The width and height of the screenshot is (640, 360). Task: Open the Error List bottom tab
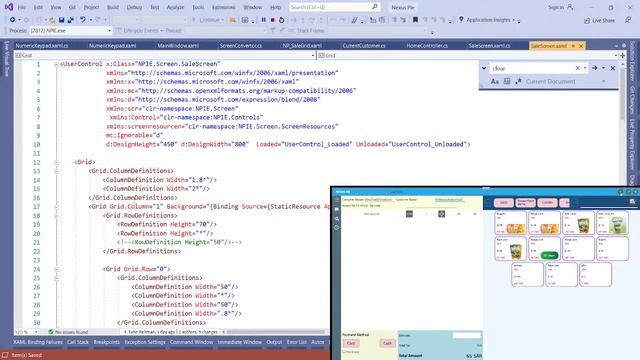[x=296, y=342]
